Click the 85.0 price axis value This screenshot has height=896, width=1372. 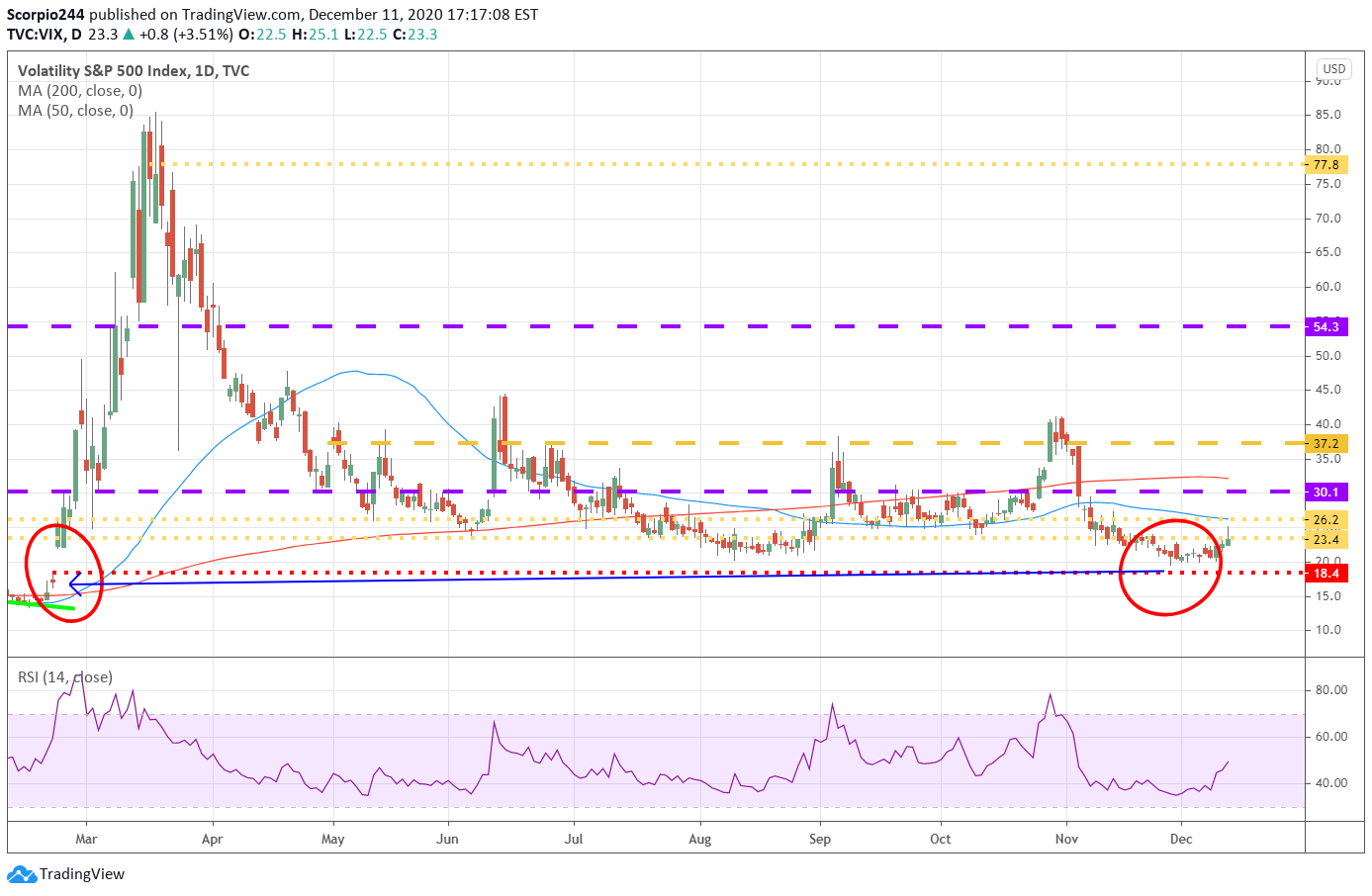point(1328,115)
